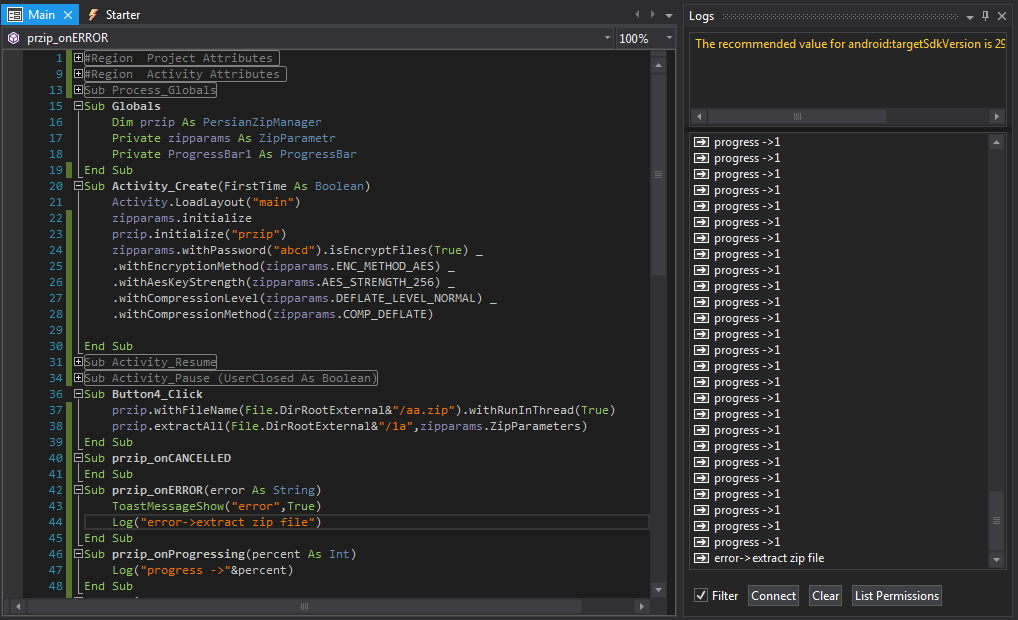This screenshot has height=620, width=1018.
Task: Close the Logs panel
Action: point(1002,16)
